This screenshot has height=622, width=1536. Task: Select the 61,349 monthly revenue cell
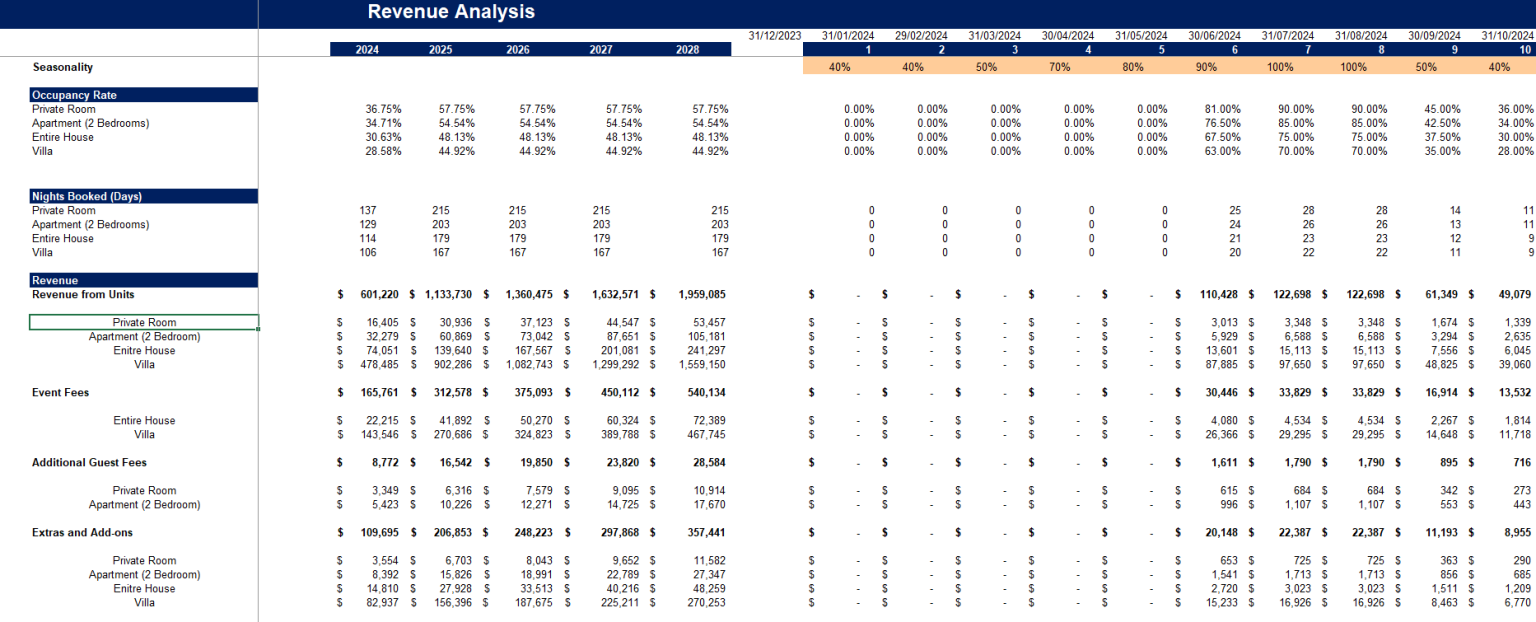(1443, 295)
